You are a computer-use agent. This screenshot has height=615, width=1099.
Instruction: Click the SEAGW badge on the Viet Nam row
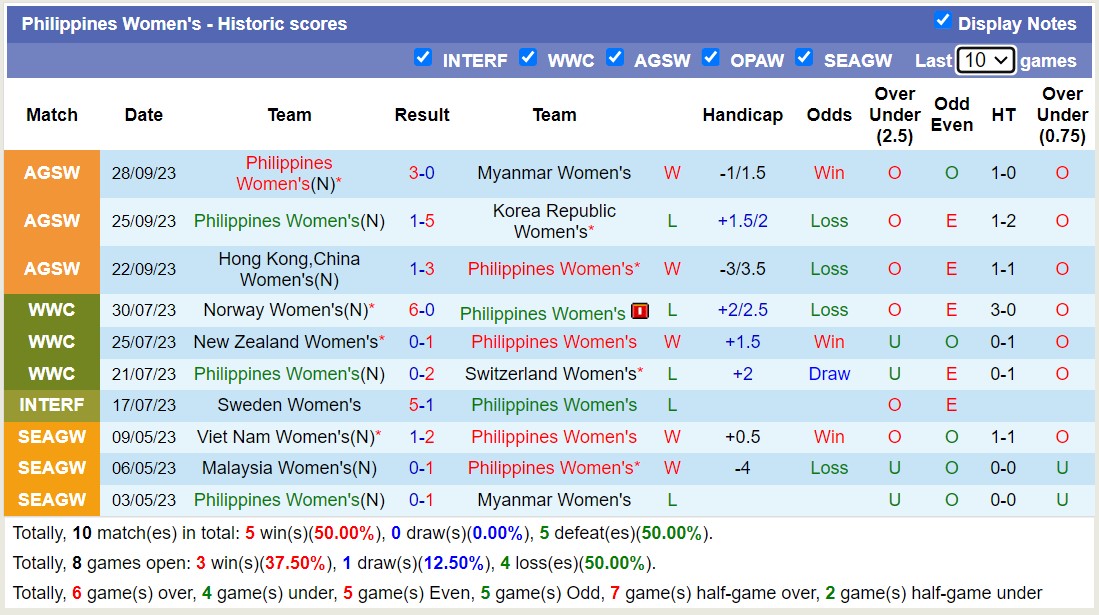[x=51, y=437]
